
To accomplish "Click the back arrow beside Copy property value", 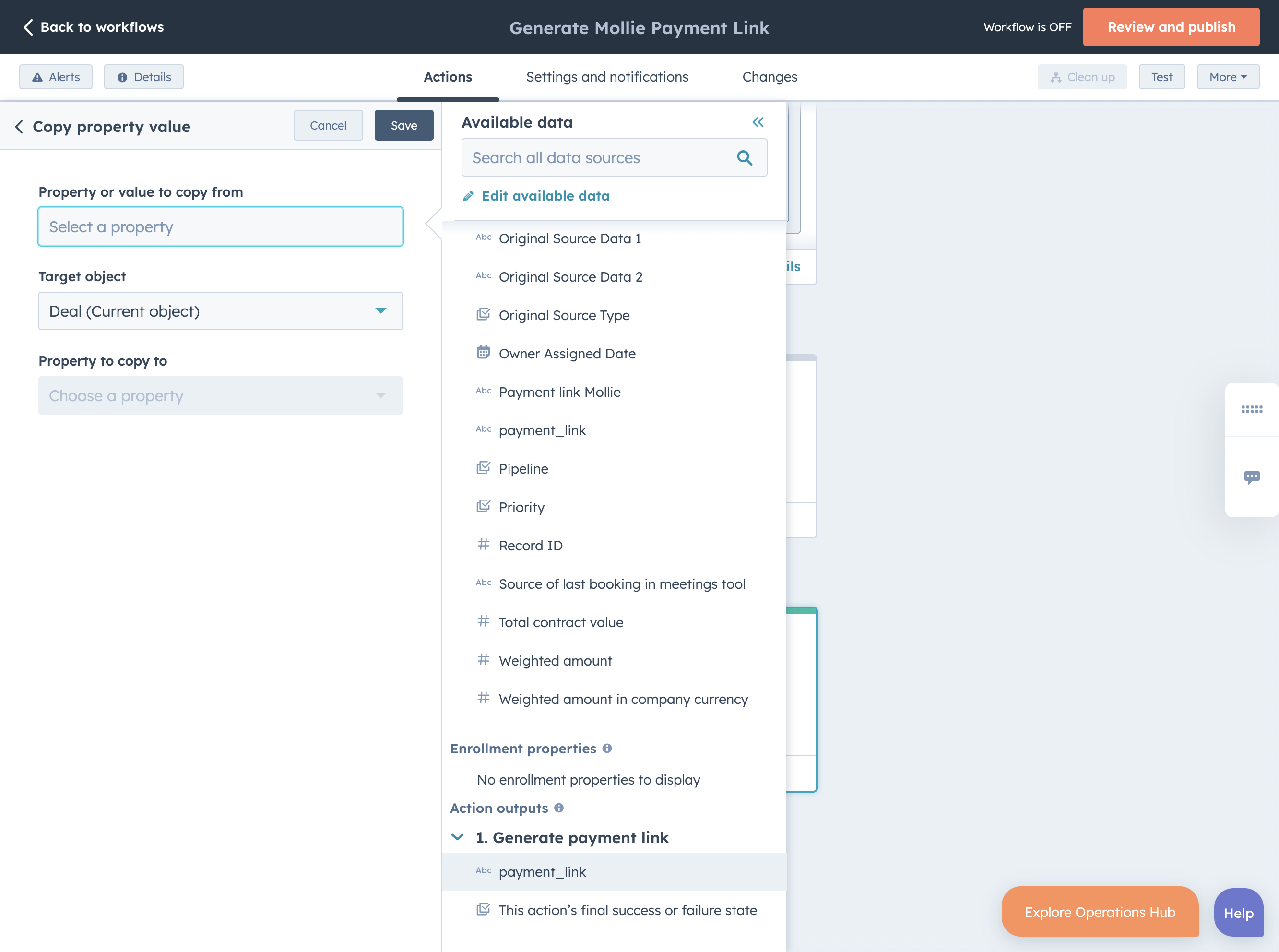I will [x=20, y=127].
